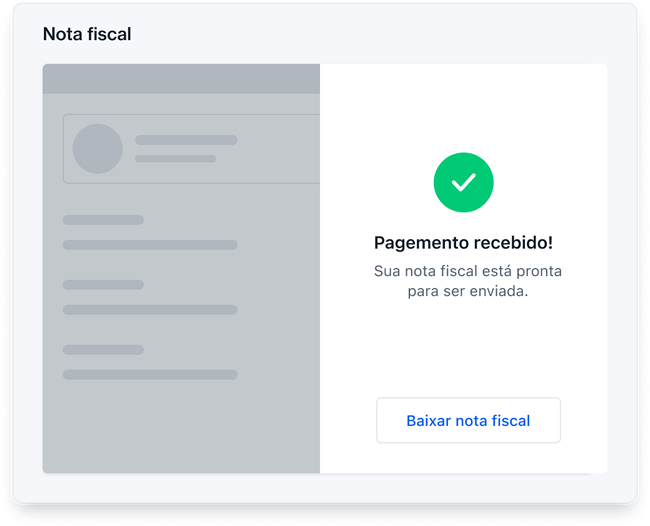Click the gray circular avatar placeholder

(98, 148)
